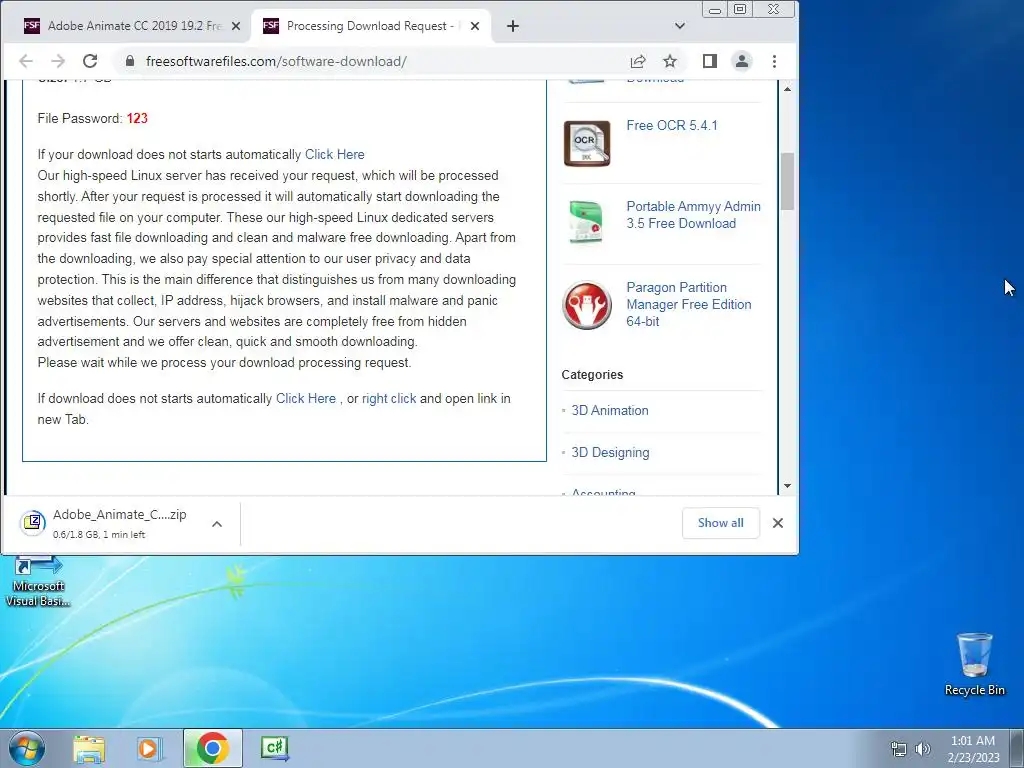Bookmark this page with the star icon
Image resolution: width=1024 pixels, height=768 pixels.
pyautogui.click(x=670, y=61)
